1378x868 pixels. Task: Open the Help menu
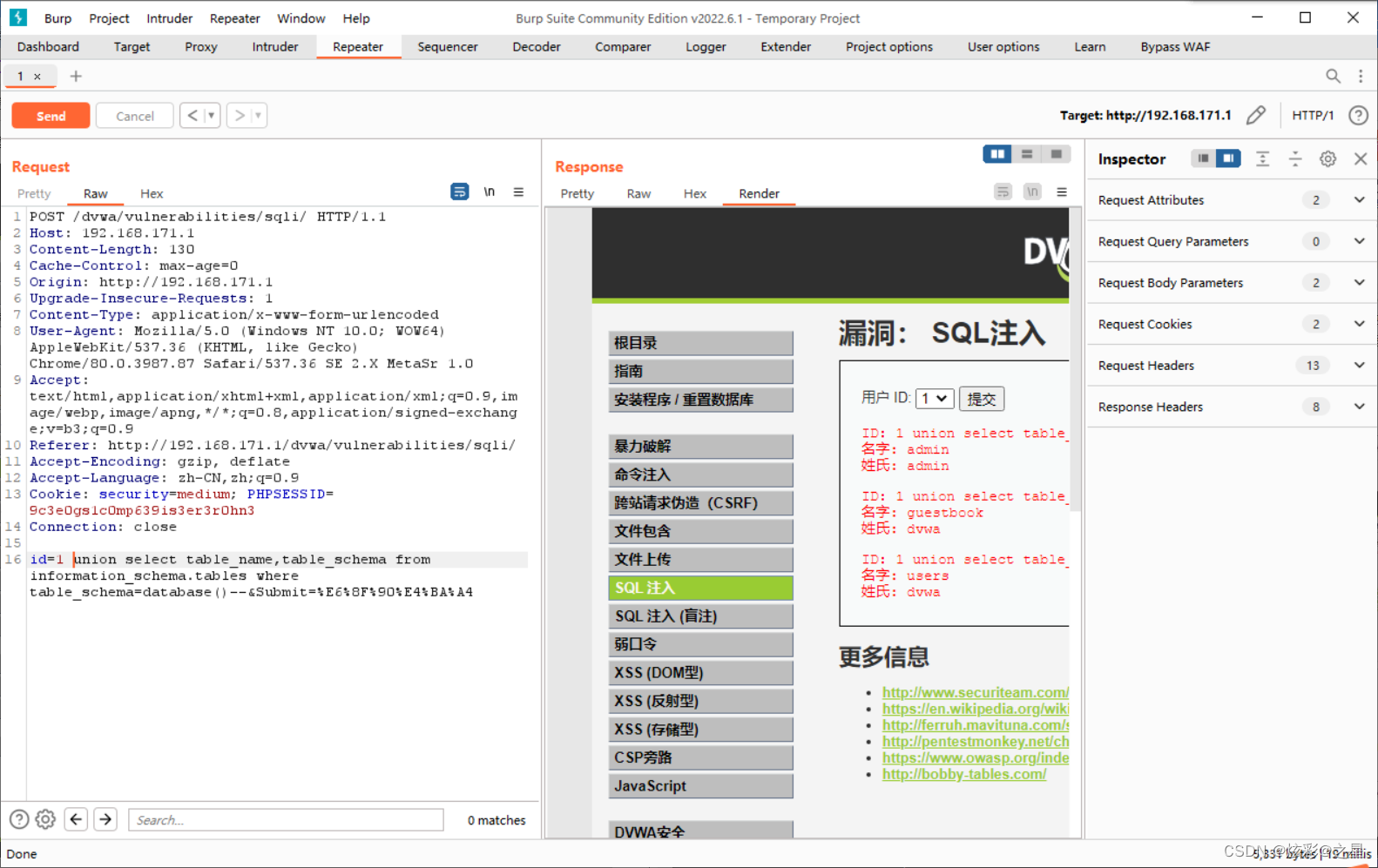pyautogui.click(x=356, y=18)
